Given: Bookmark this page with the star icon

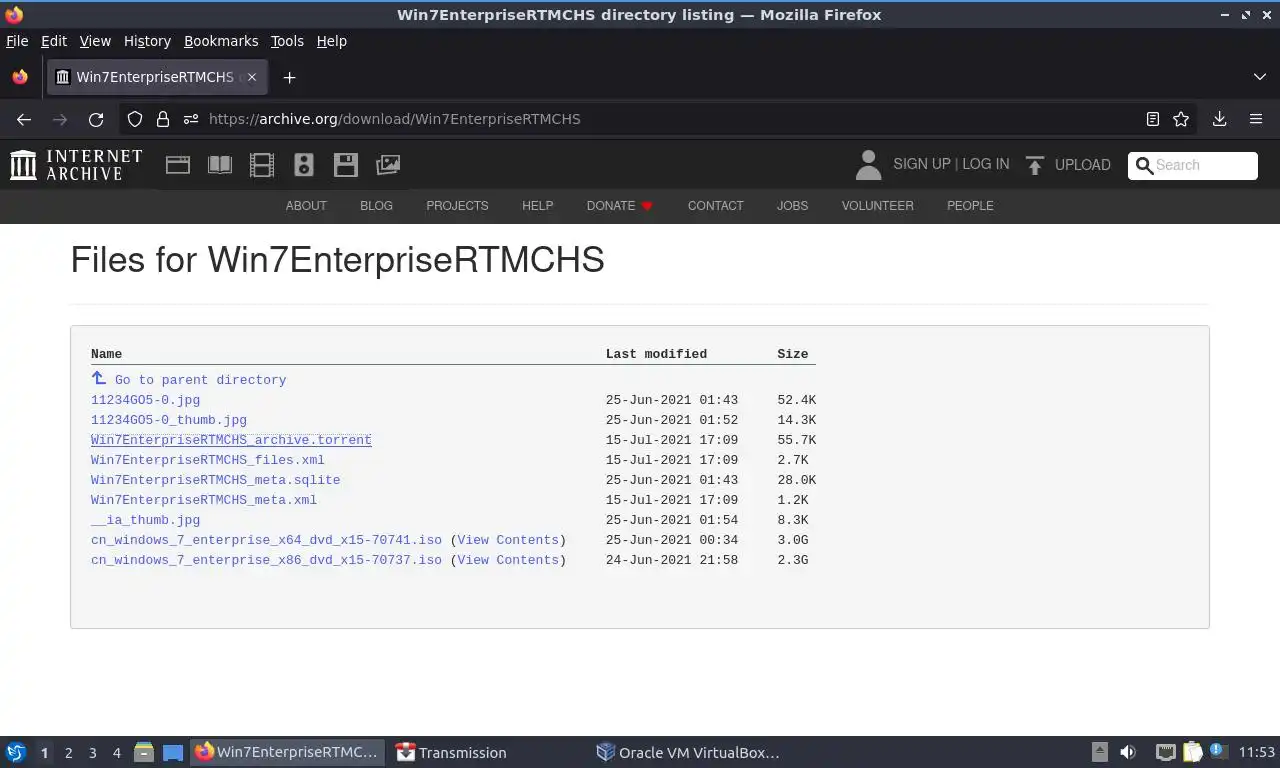Looking at the screenshot, I should coord(1181,119).
